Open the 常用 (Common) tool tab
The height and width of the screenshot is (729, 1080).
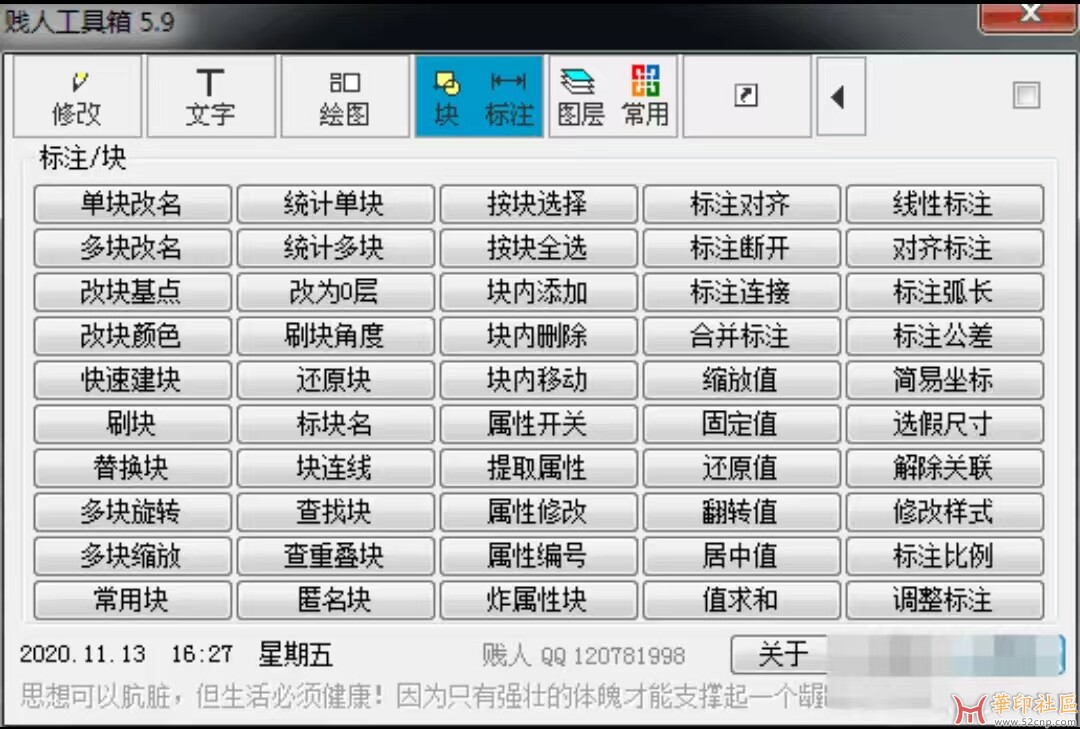point(645,97)
